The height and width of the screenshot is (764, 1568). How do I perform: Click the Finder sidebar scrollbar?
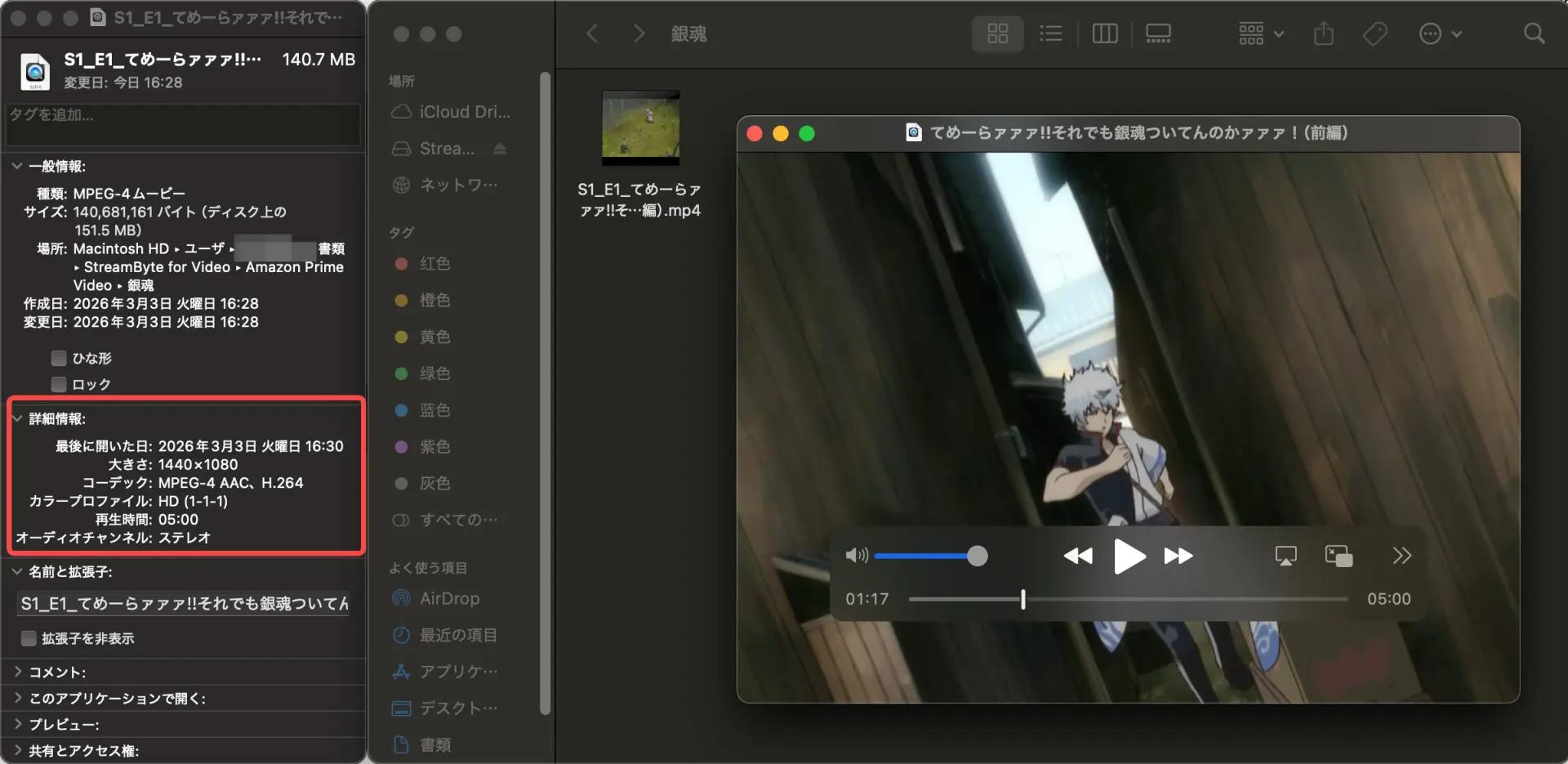coord(546,392)
